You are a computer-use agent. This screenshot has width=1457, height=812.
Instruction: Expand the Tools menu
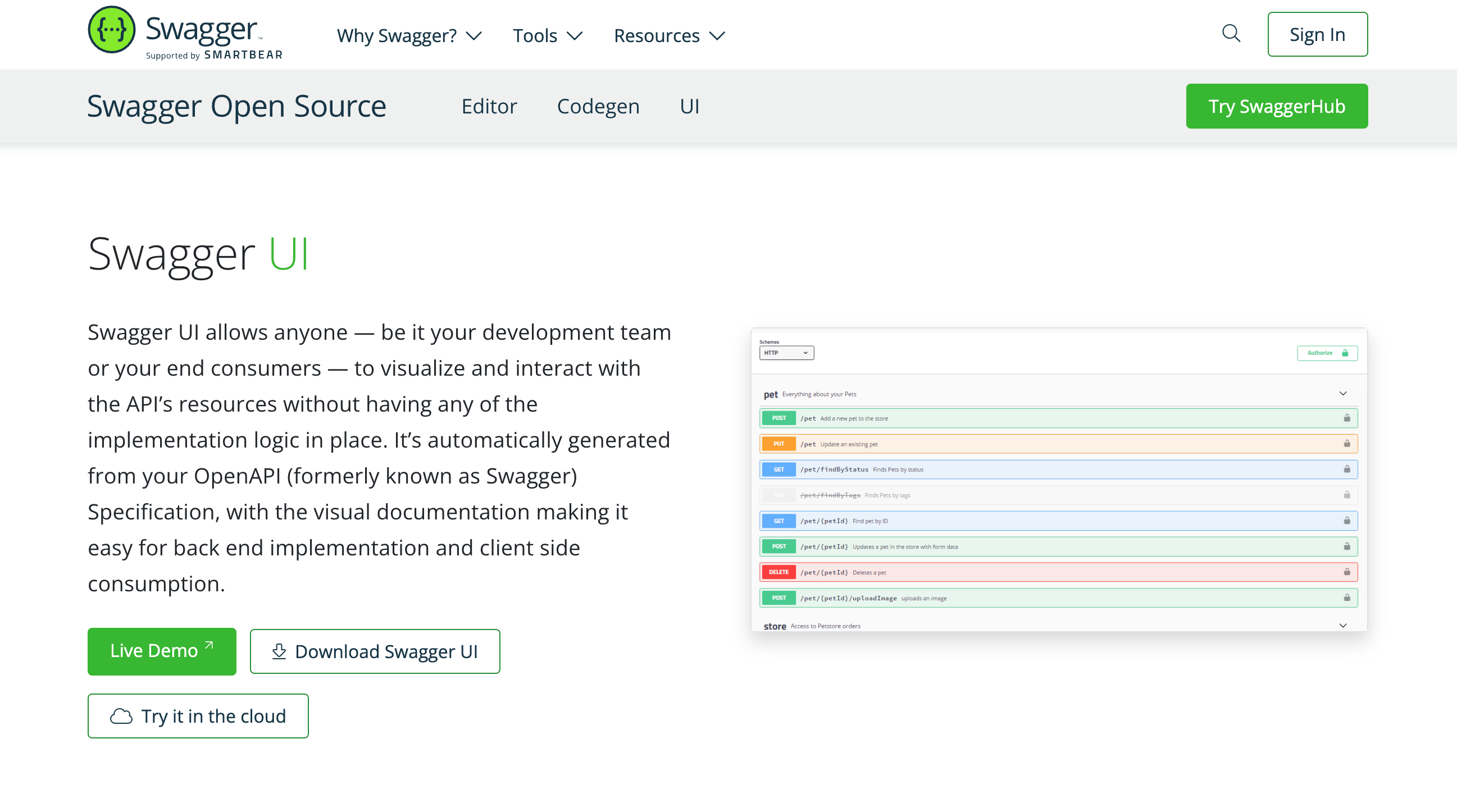(x=547, y=35)
